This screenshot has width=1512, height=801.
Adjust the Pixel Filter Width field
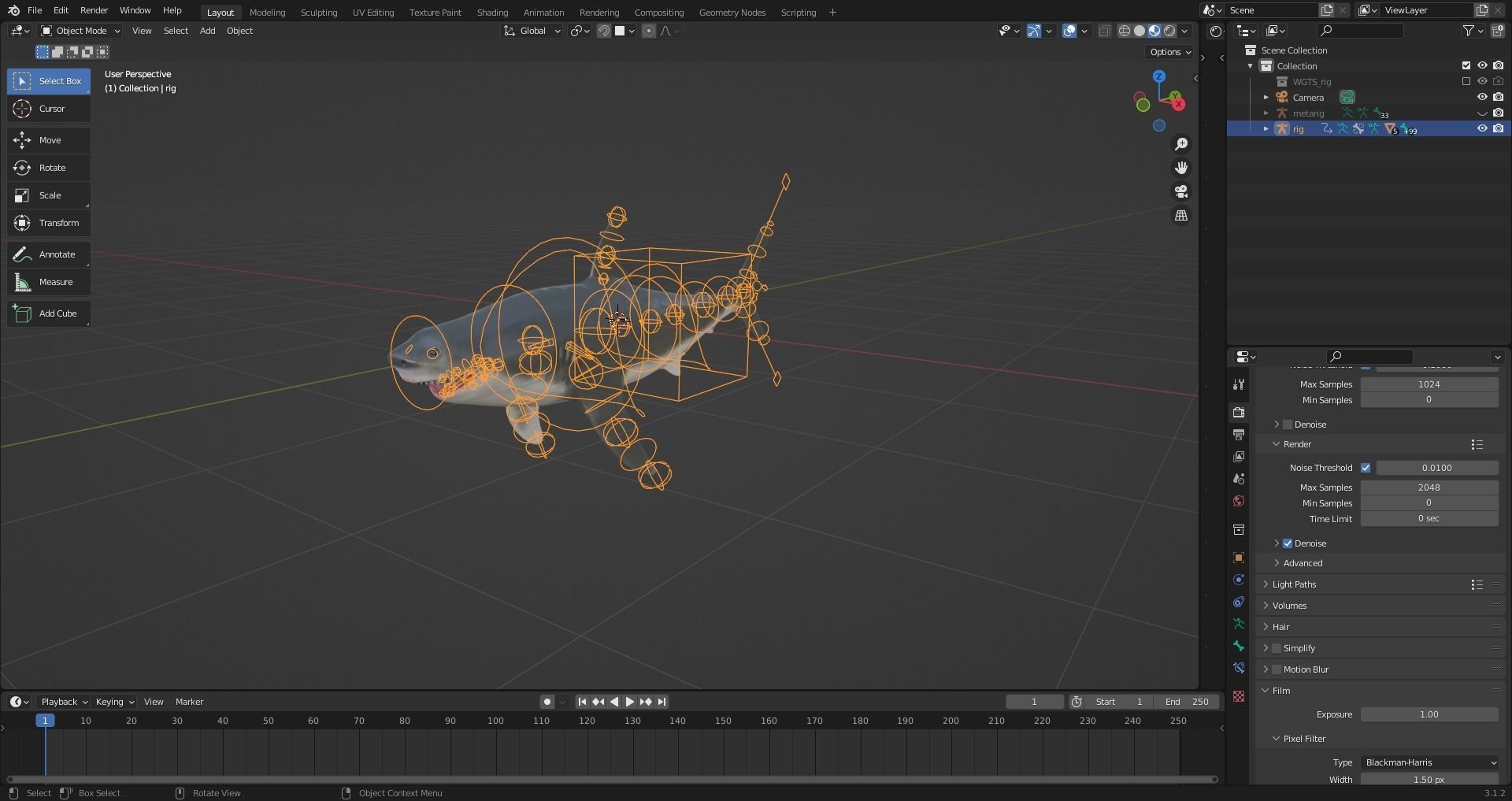1429,780
